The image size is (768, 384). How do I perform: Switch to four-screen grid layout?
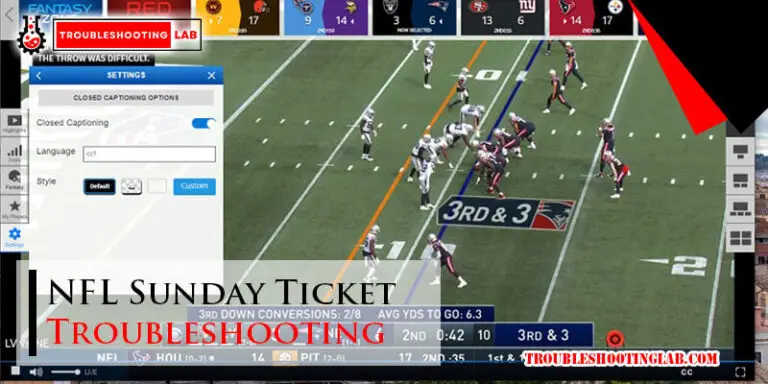(740, 238)
